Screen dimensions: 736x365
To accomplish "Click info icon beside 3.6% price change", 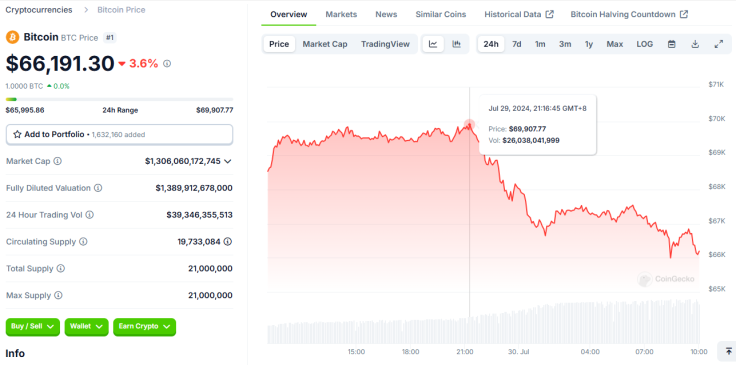I will click(167, 64).
